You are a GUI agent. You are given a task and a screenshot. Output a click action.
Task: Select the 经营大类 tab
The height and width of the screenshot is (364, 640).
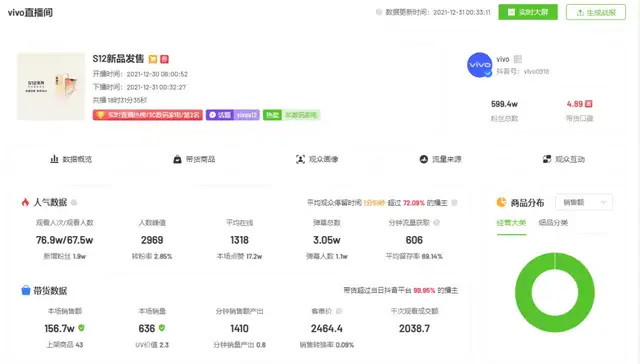click(x=511, y=223)
